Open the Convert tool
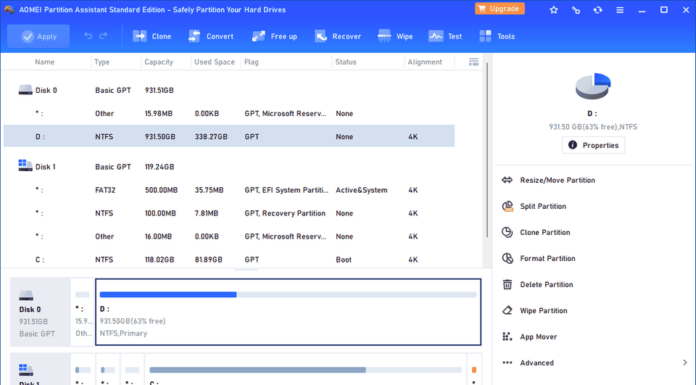Image resolution: width=696 pixels, height=385 pixels. (211, 36)
